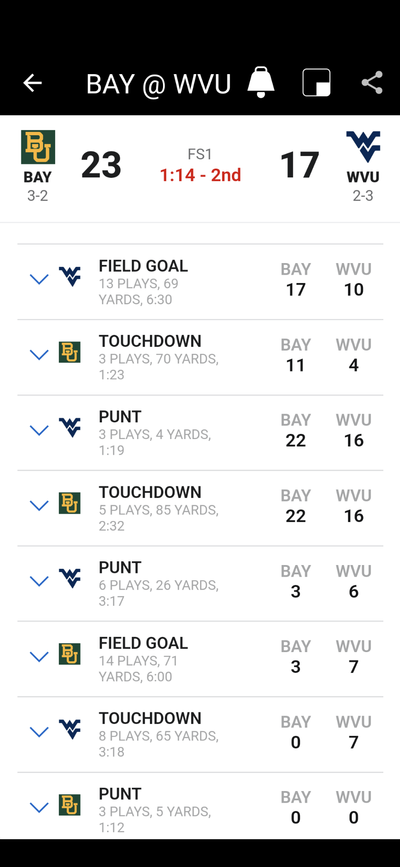
Task: Open picture-in-picture window icon
Action: pos(316,83)
